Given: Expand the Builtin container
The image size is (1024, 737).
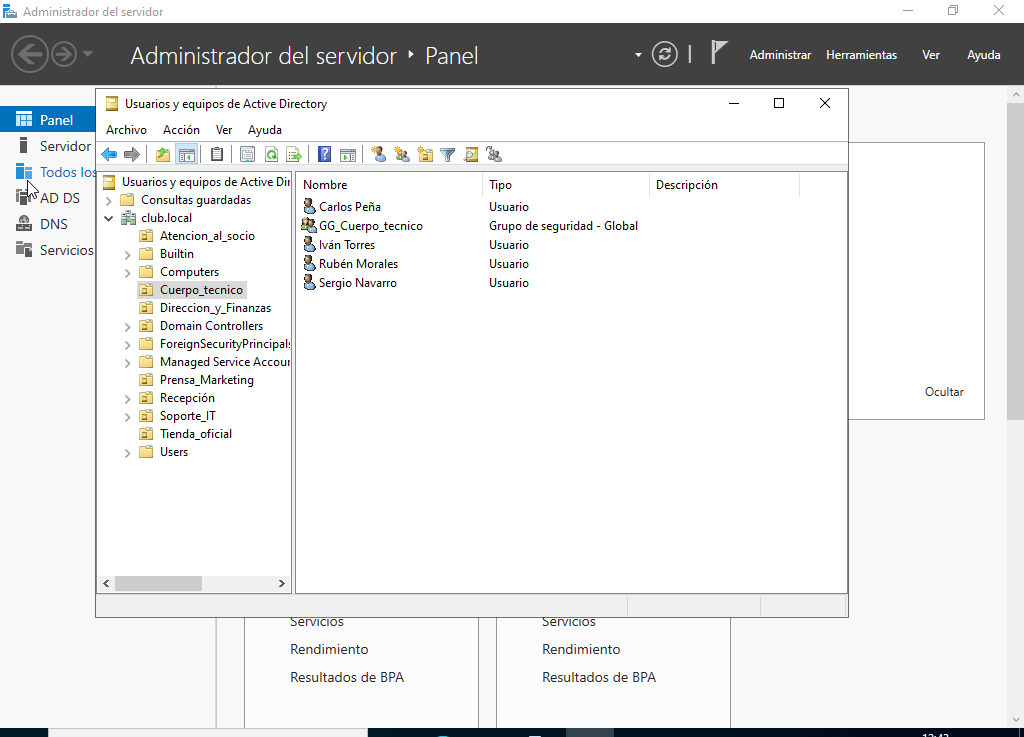Looking at the screenshot, I should (126, 253).
